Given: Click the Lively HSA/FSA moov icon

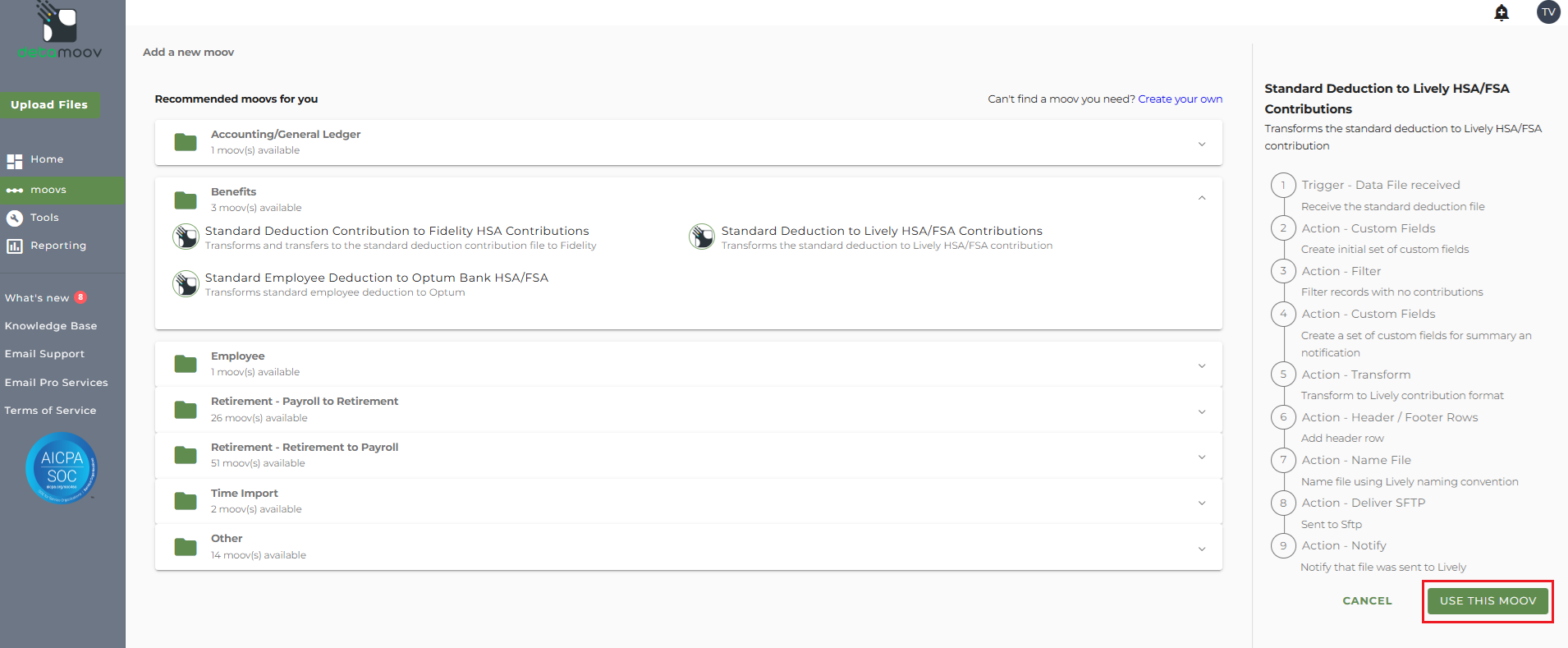Looking at the screenshot, I should coord(702,237).
